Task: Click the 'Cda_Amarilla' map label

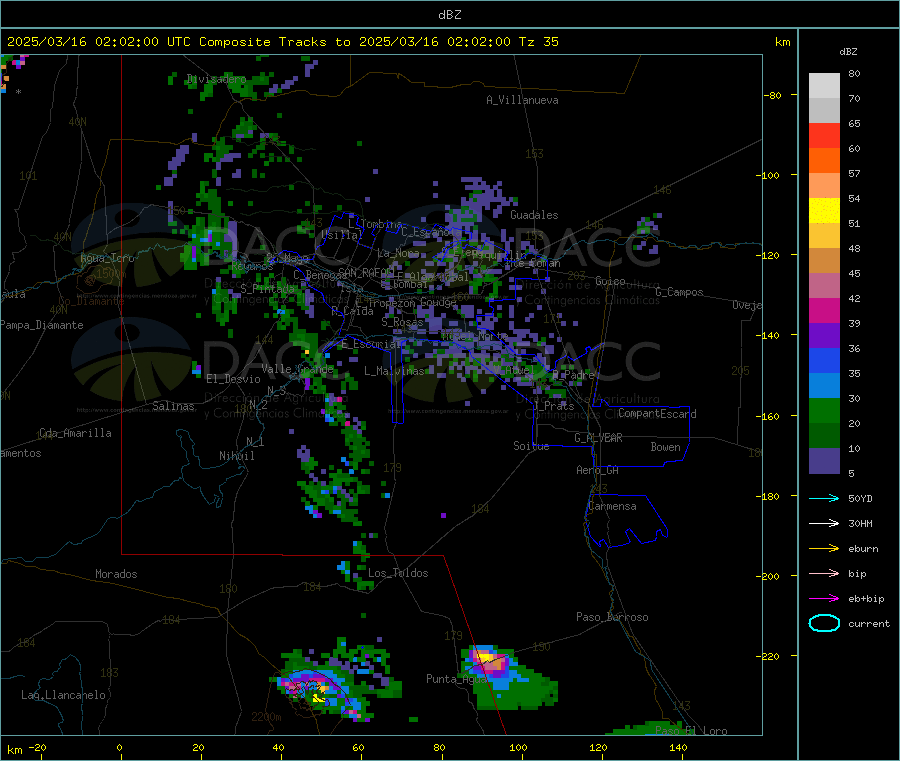Action: click(x=75, y=433)
